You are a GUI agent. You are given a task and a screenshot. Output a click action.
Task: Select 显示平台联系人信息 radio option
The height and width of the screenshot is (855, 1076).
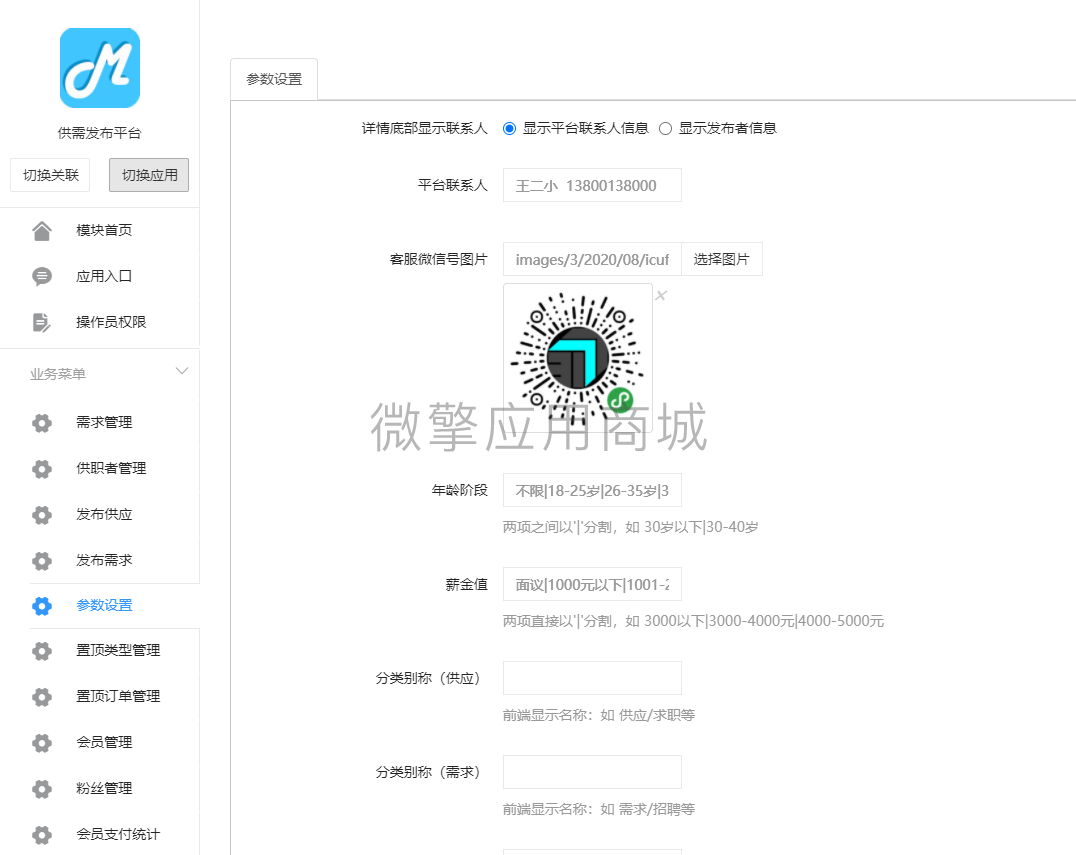pos(509,128)
